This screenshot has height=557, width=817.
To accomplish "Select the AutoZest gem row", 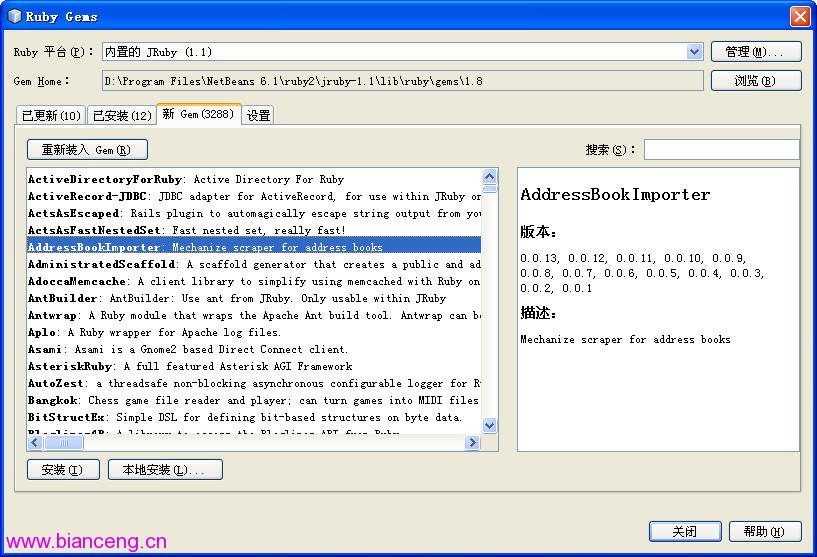I will [x=254, y=383].
